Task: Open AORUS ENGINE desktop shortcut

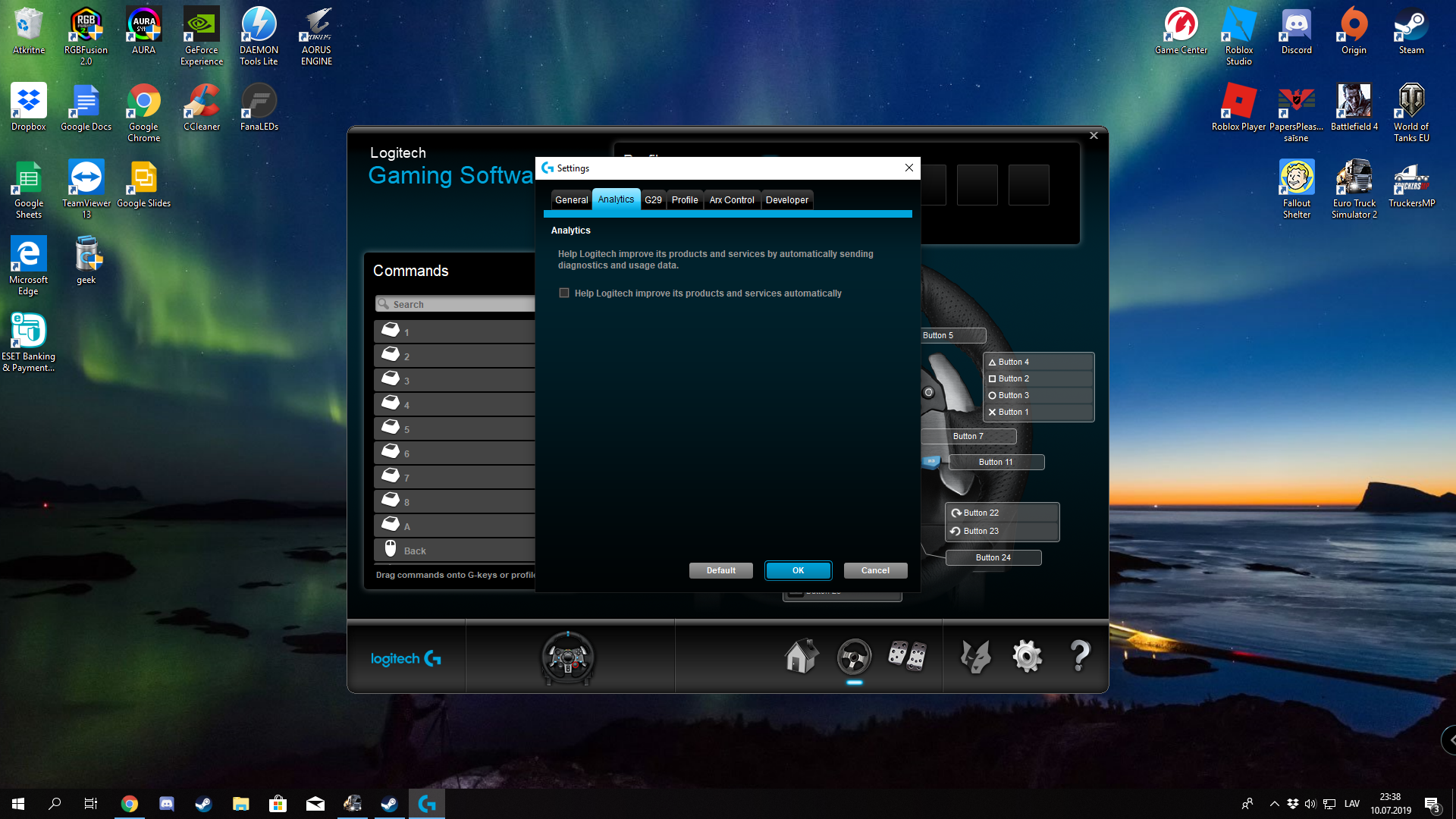Action: pyautogui.click(x=316, y=36)
